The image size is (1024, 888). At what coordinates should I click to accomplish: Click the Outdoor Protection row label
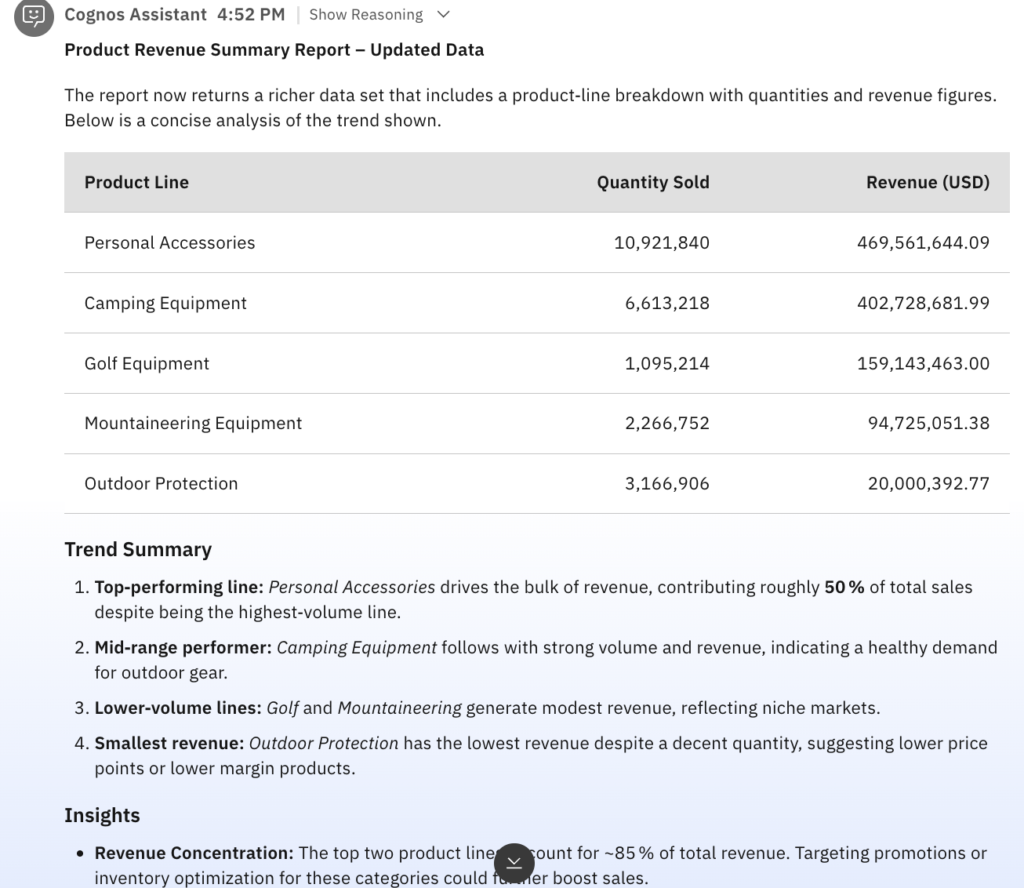(160, 483)
